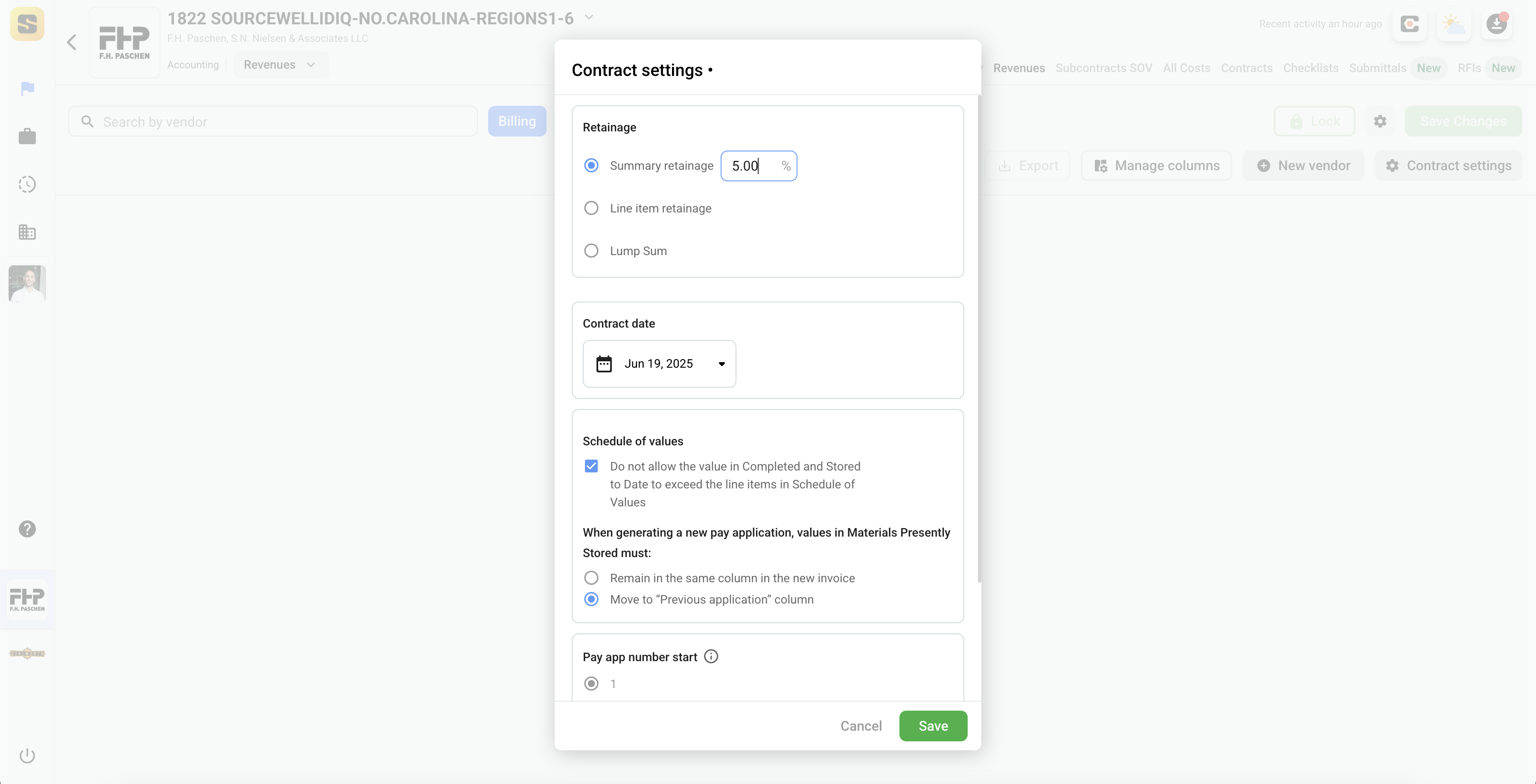The image size is (1536, 784).
Task: Toggle the Do not allow value to exceed checkbox
Action: (x=591, y=466)
